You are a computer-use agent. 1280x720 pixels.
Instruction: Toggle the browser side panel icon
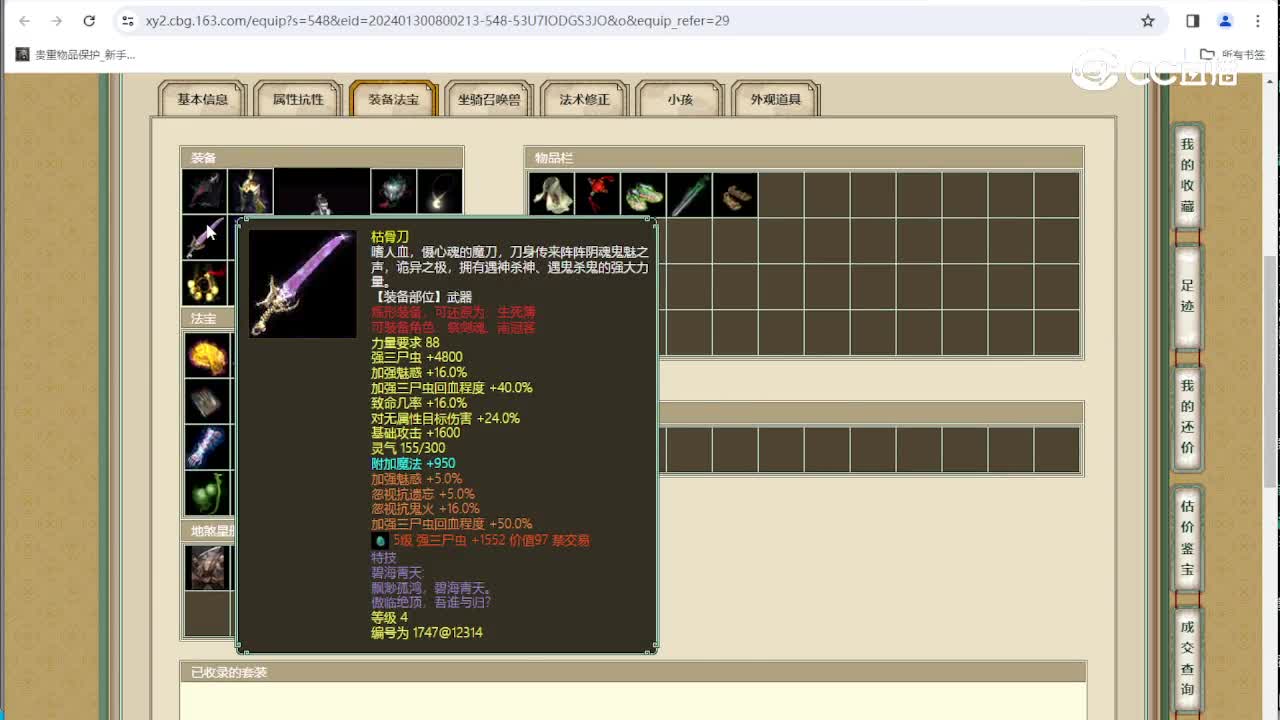(x=1193, y=20)
